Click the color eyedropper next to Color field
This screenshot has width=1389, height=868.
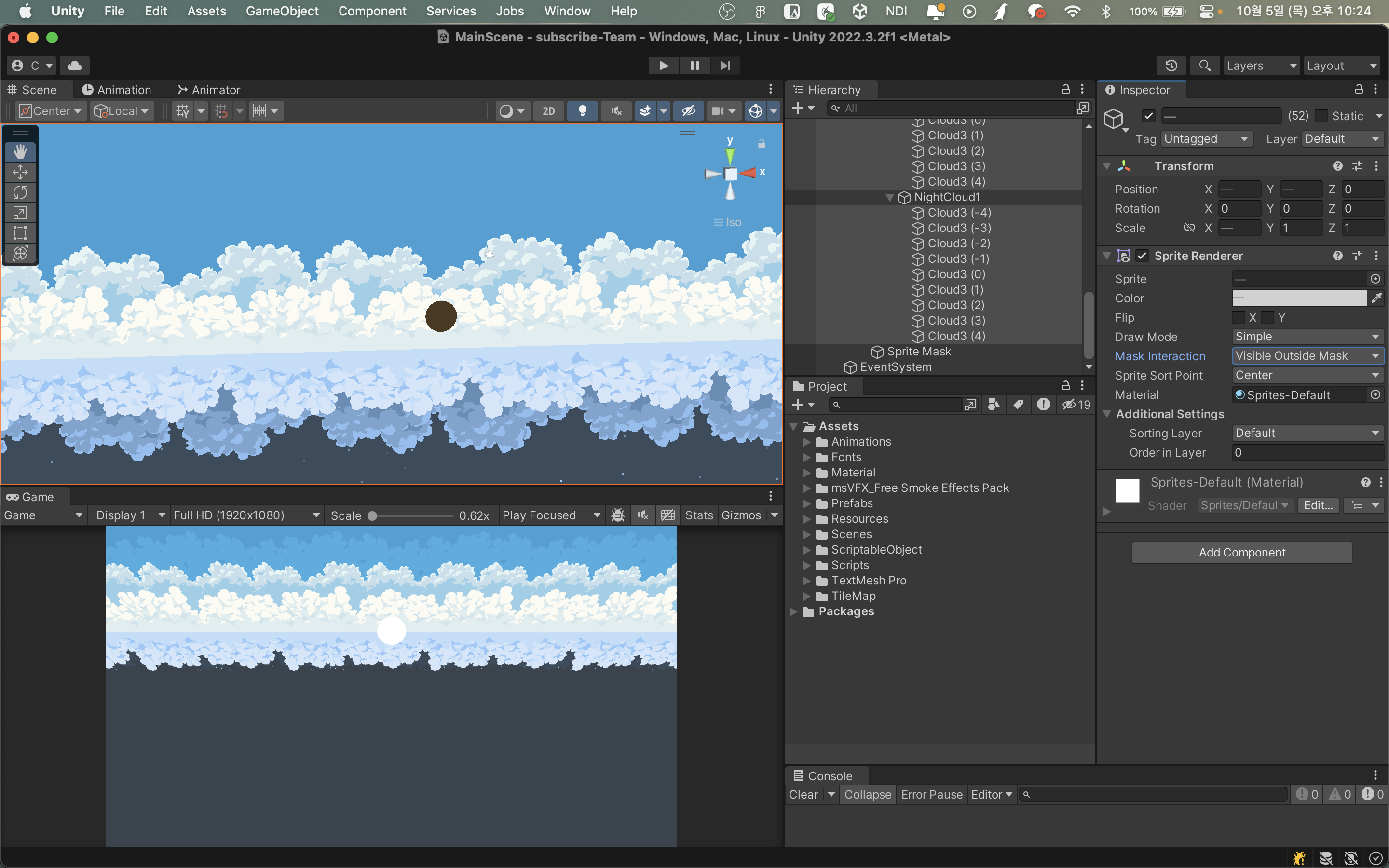[x=1376, y=298]
